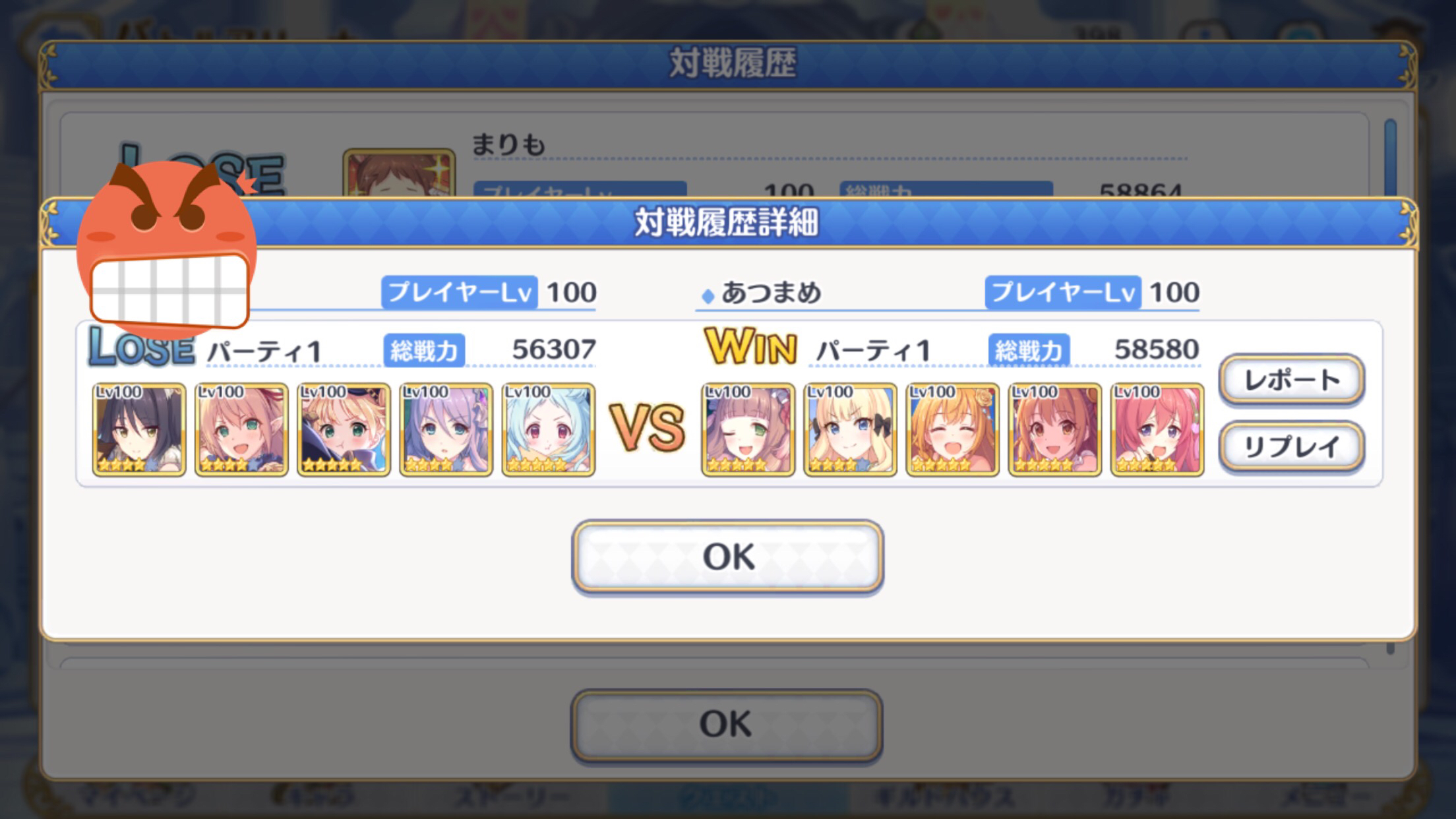
Task: Click the player avatar thumbnail beside まりも
Action: pyautogui.click(x=399, y=173)
